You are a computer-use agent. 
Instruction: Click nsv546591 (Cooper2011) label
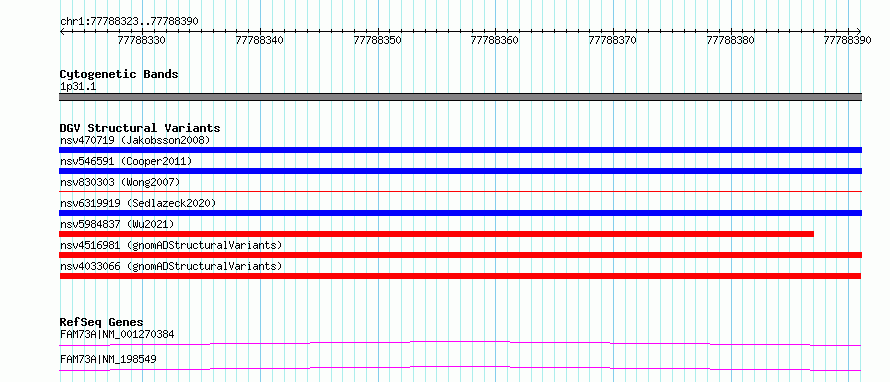point(126,161)
